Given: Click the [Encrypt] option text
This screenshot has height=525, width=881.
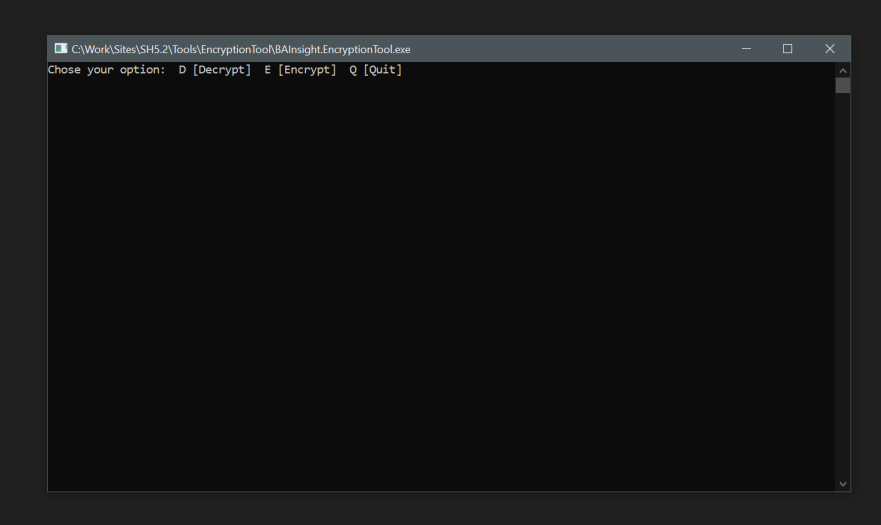Looking at the screenshot, I should click(307, 70).
